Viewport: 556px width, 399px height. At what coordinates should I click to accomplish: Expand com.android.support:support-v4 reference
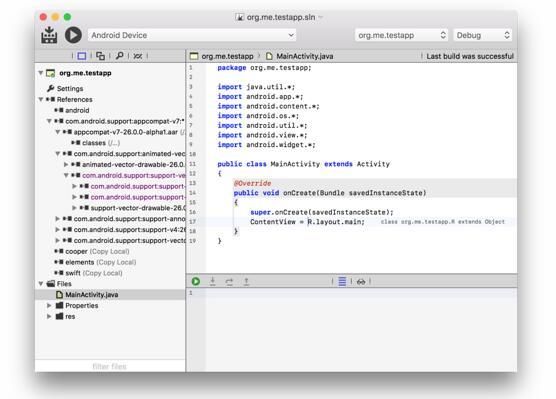tap(57, 229)
